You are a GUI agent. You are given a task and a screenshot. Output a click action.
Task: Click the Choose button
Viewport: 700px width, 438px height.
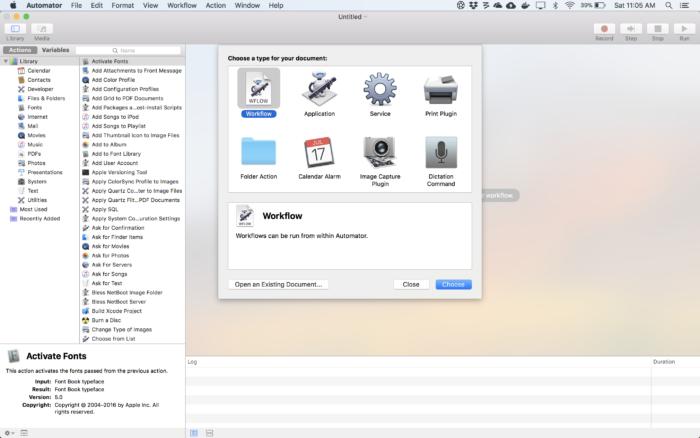click(x=453, y=284)
